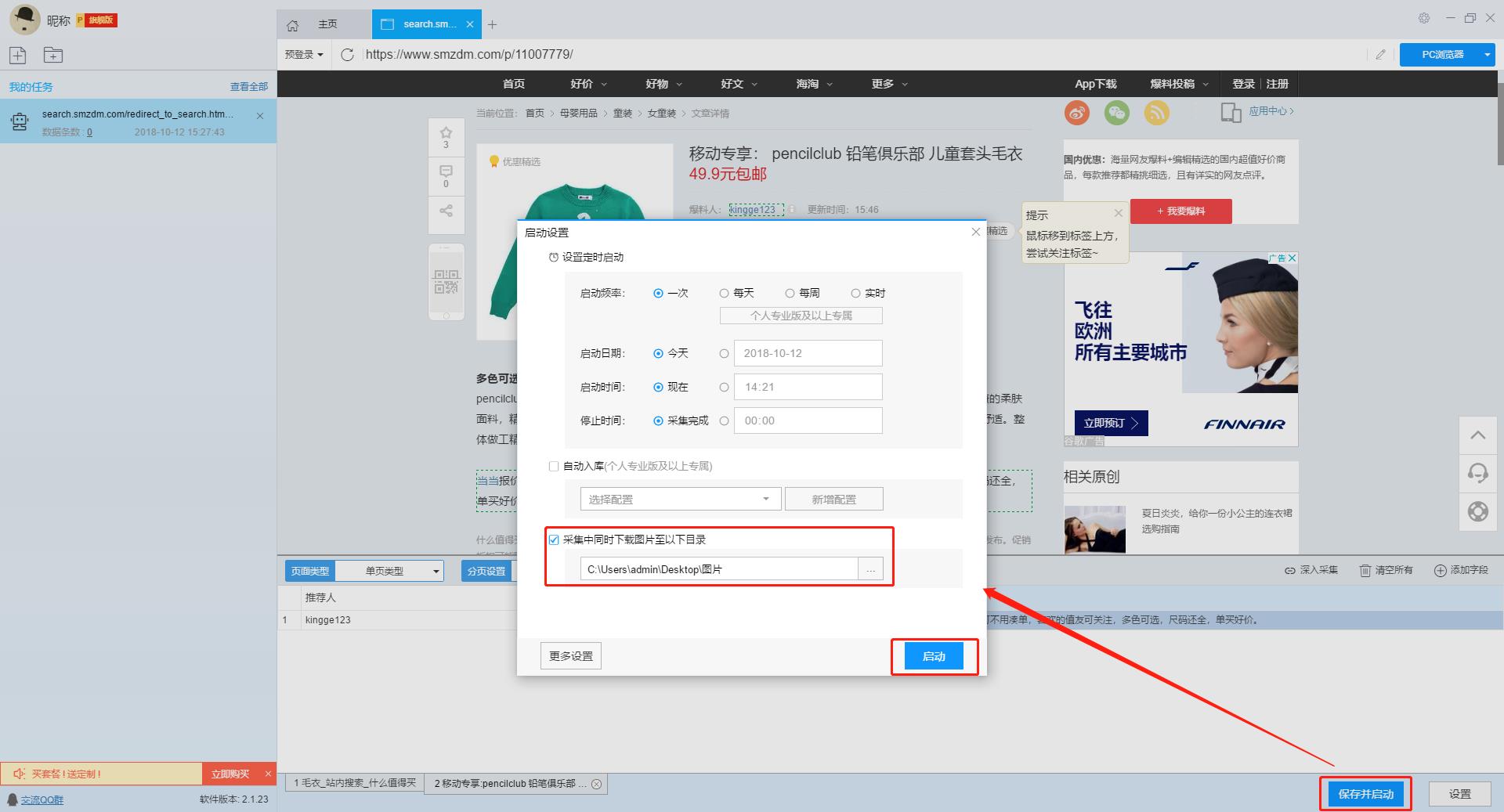Click the home icon next to 主页 tab

point(293,25)
